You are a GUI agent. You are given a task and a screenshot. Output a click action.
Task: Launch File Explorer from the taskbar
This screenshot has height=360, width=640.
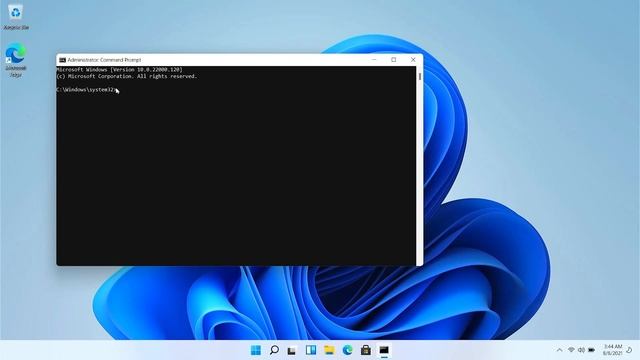(329, 350)
